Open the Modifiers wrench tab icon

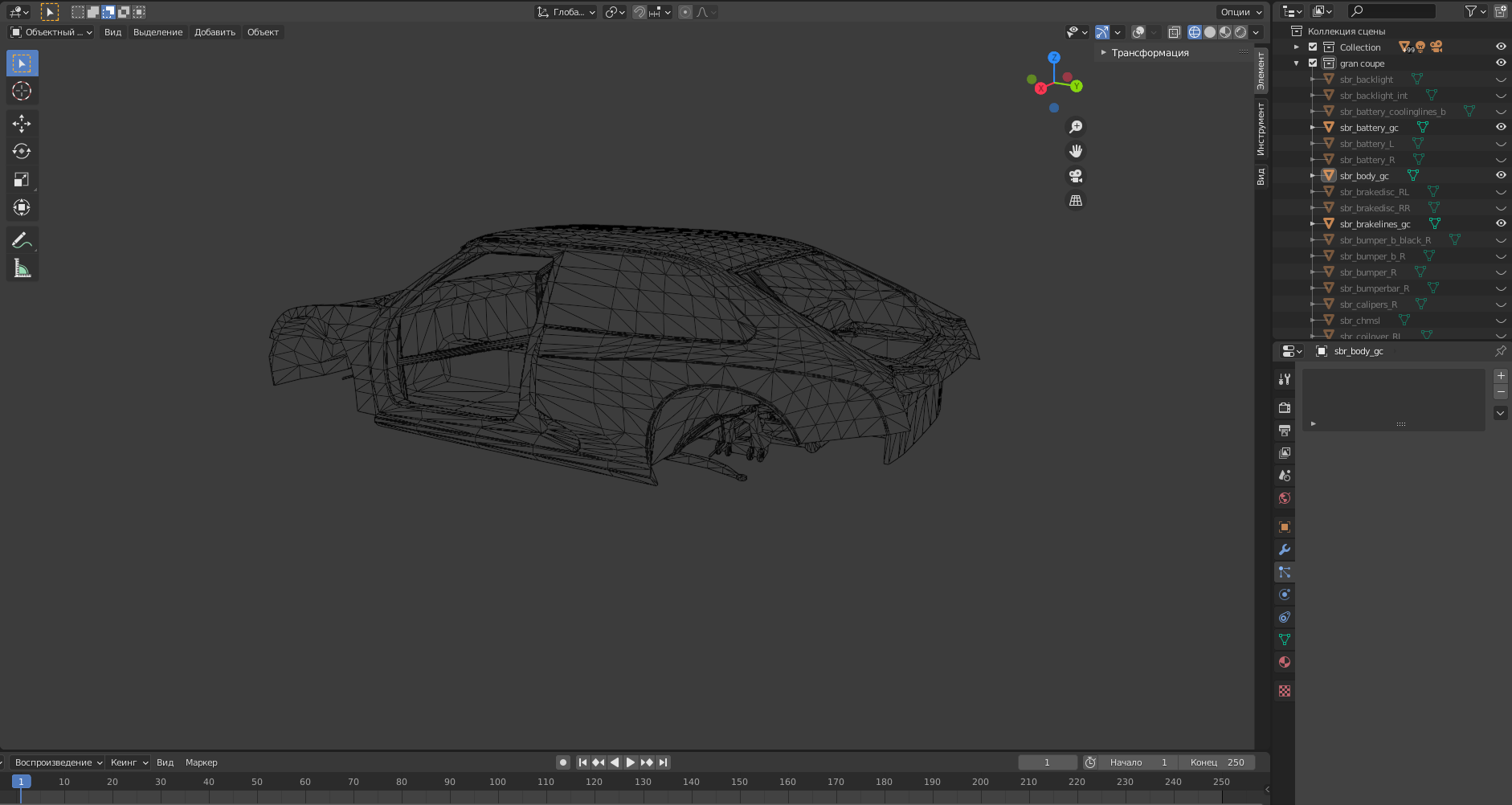(1284, 550)
